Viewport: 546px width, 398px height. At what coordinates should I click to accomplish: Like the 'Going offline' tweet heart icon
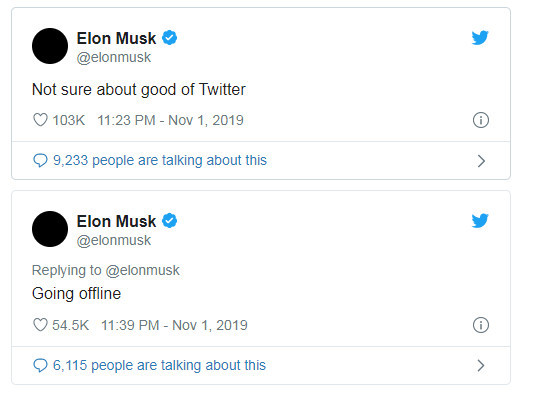click(40, 325)
